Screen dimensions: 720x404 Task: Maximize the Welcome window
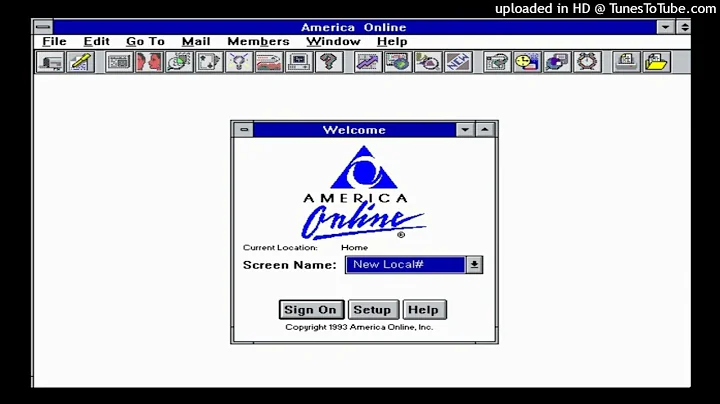[x=485, y=130]
